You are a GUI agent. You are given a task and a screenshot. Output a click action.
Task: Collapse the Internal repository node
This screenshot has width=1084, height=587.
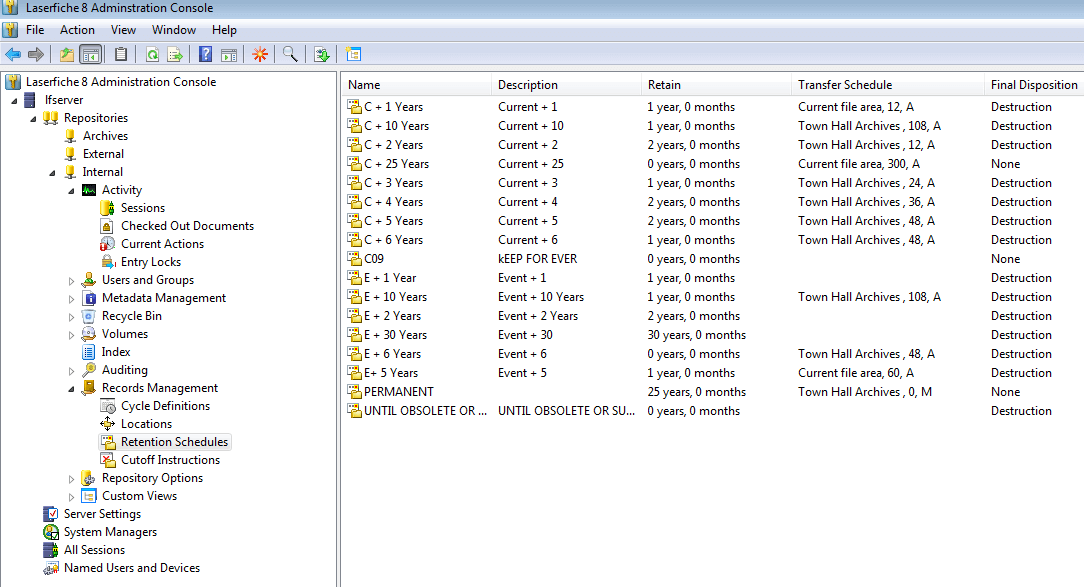click(x=53, y=173)
